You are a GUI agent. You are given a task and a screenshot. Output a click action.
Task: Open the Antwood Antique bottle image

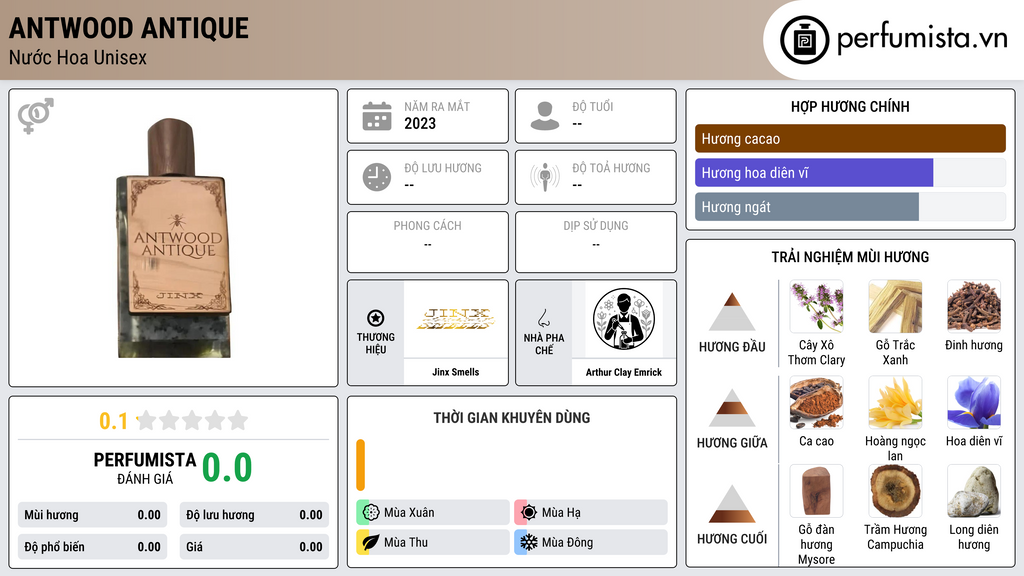[174, 238]
